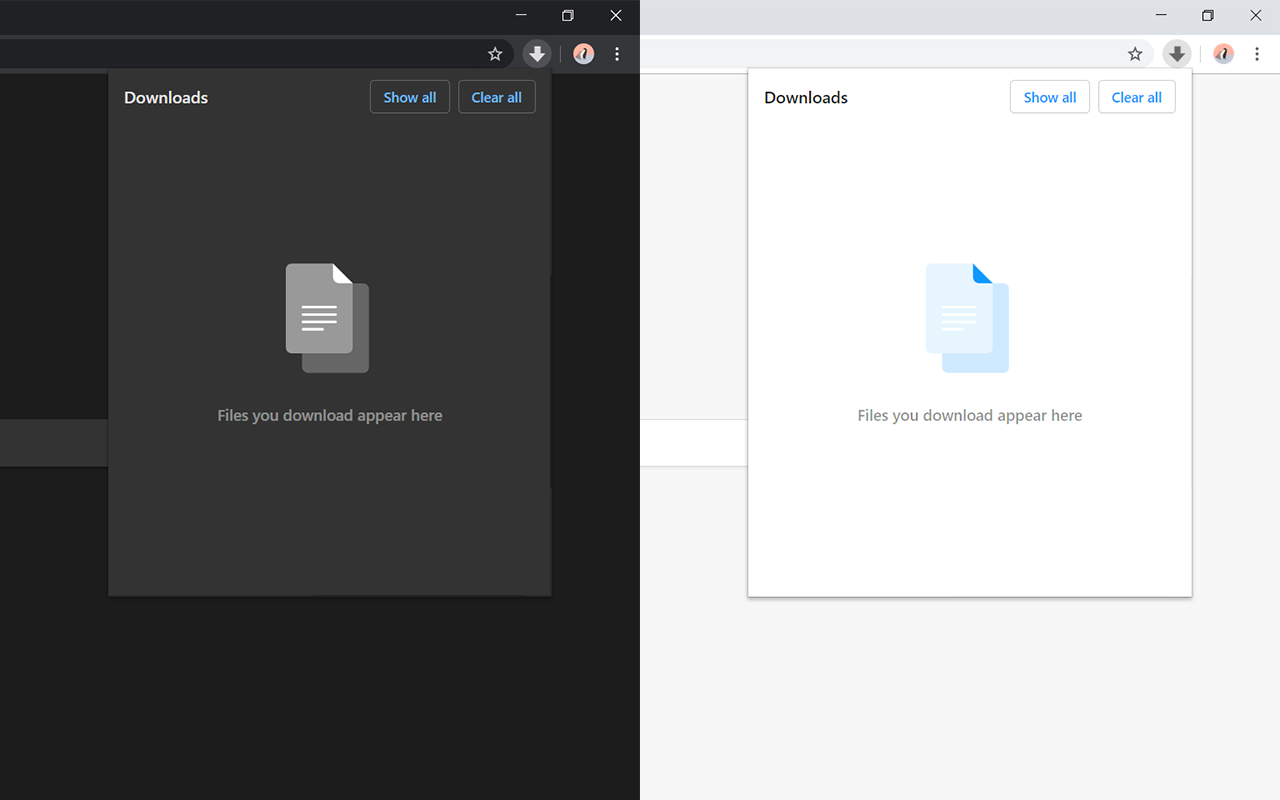Click the document placeholder icon in light Downloads panel

point(967,318)
